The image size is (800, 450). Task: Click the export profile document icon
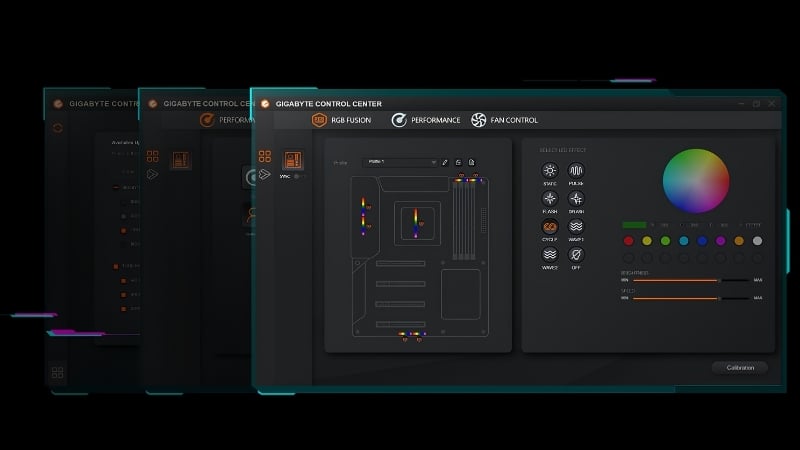471,162
